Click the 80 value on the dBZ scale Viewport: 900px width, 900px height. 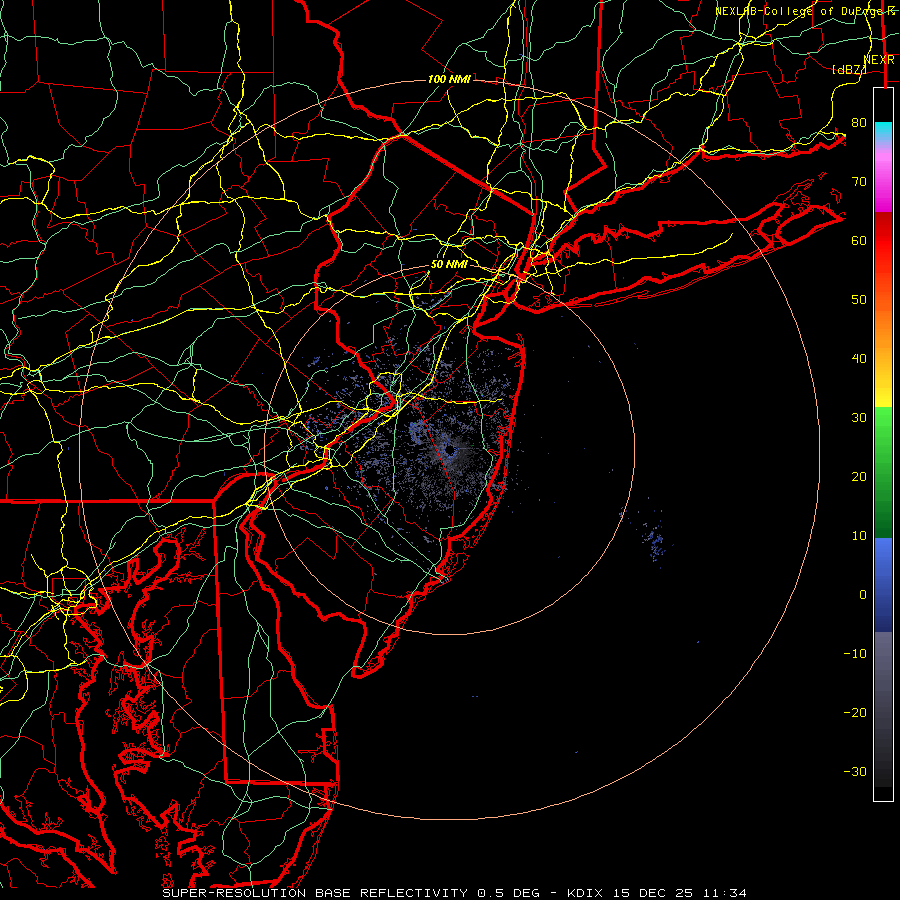coord(859,123)
